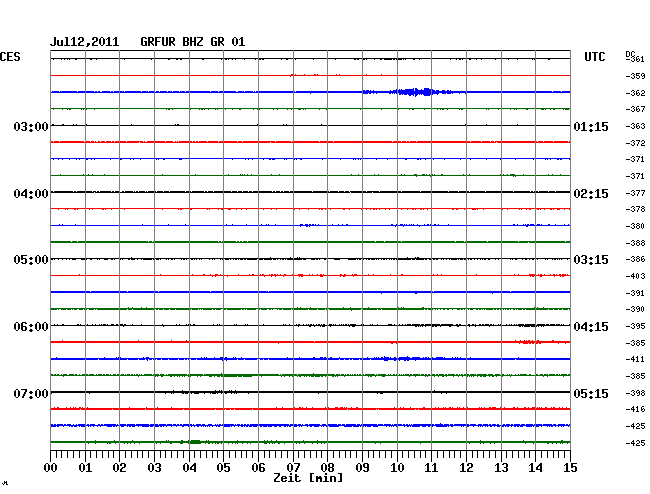Click the time axis tick label 03
This screenshot has width=650, height=494.
click(x=154, y=468)
